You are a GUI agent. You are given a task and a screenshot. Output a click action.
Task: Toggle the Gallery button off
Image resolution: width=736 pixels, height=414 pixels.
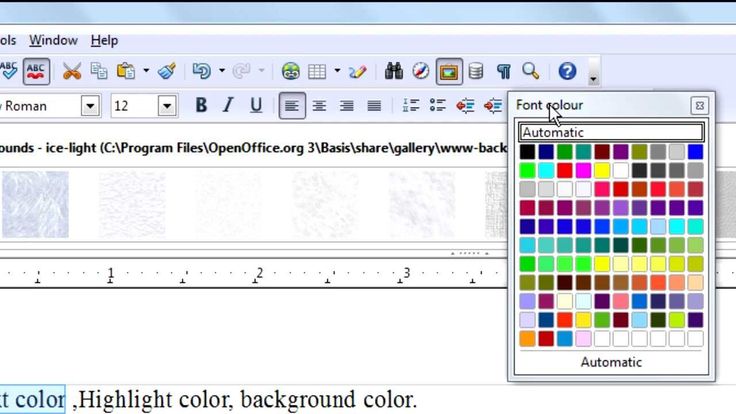tap(449, 71)
